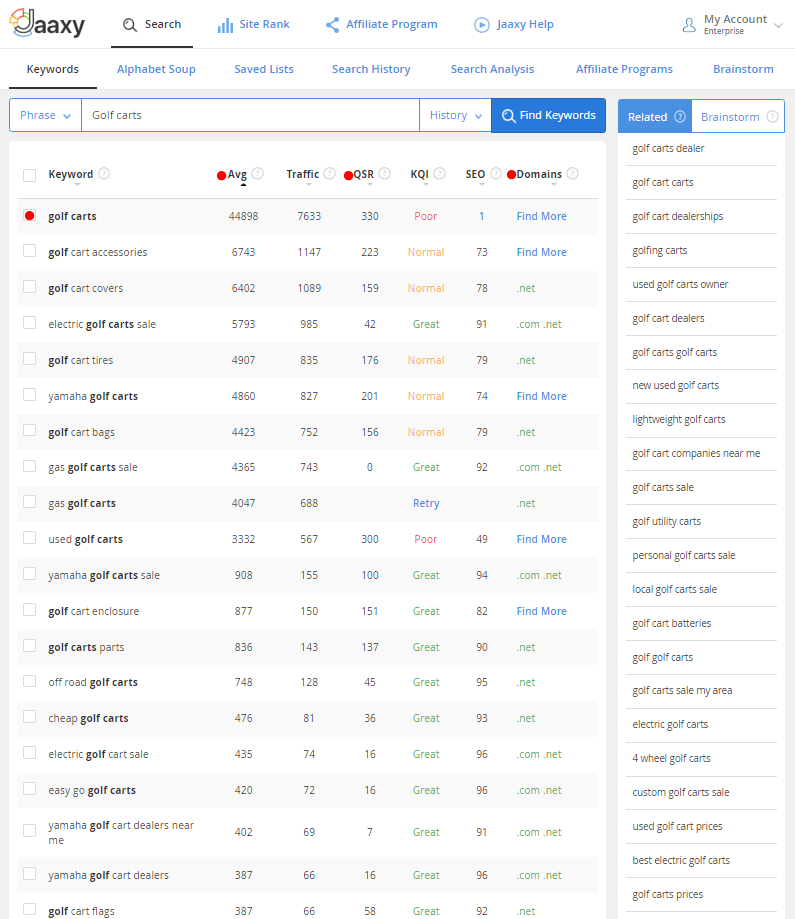This screenshot has width=795, height=919.
Task: Click related keyword best electric golf carts
Action: coord(681,860)
